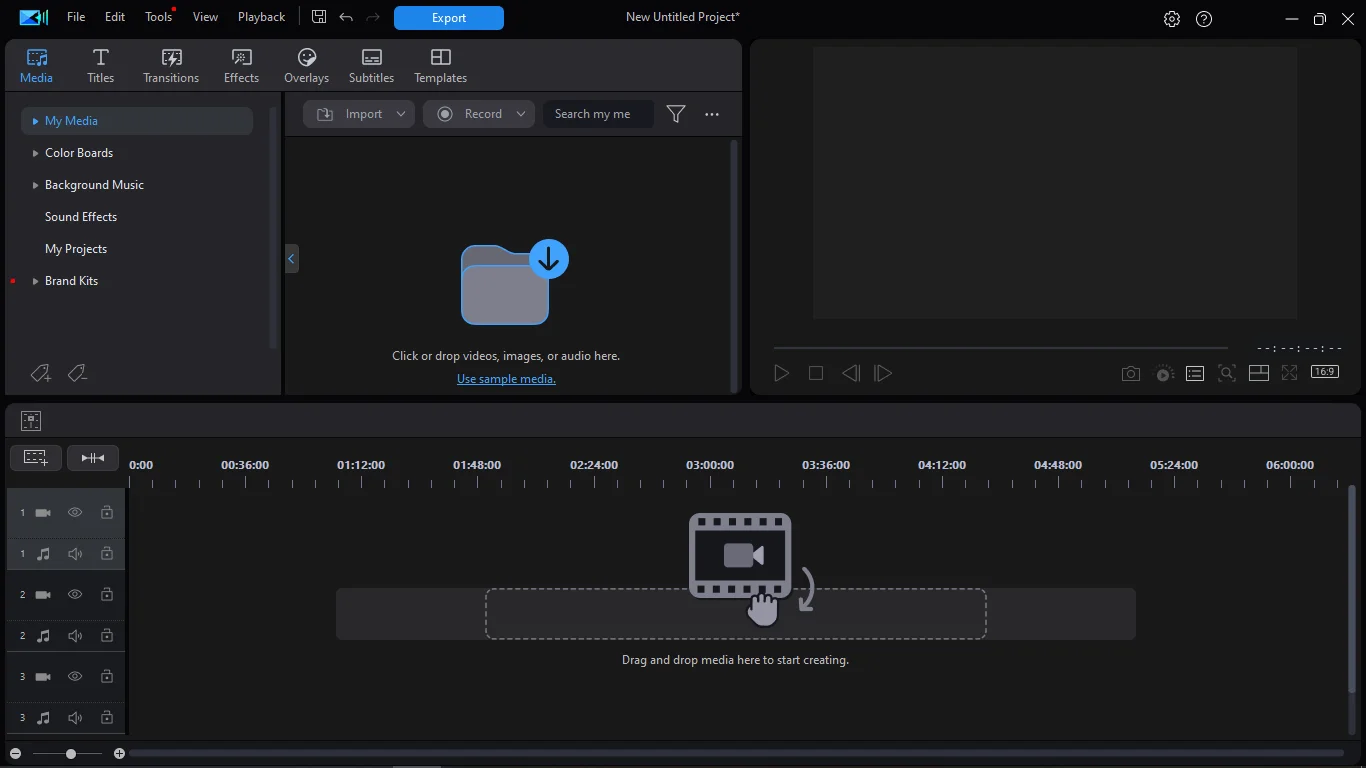This screenshot has height=768, width=1366.
Task: Click the blue Export button
Action: coord(448,17)
